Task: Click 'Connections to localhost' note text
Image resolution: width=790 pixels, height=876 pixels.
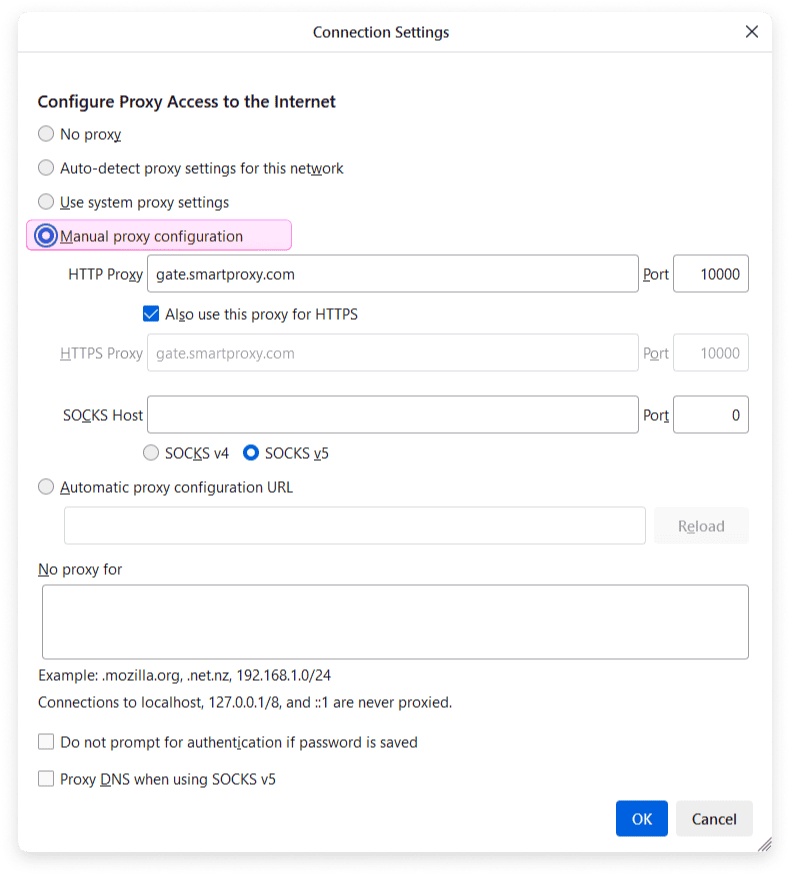Action: tap(245, 702)
